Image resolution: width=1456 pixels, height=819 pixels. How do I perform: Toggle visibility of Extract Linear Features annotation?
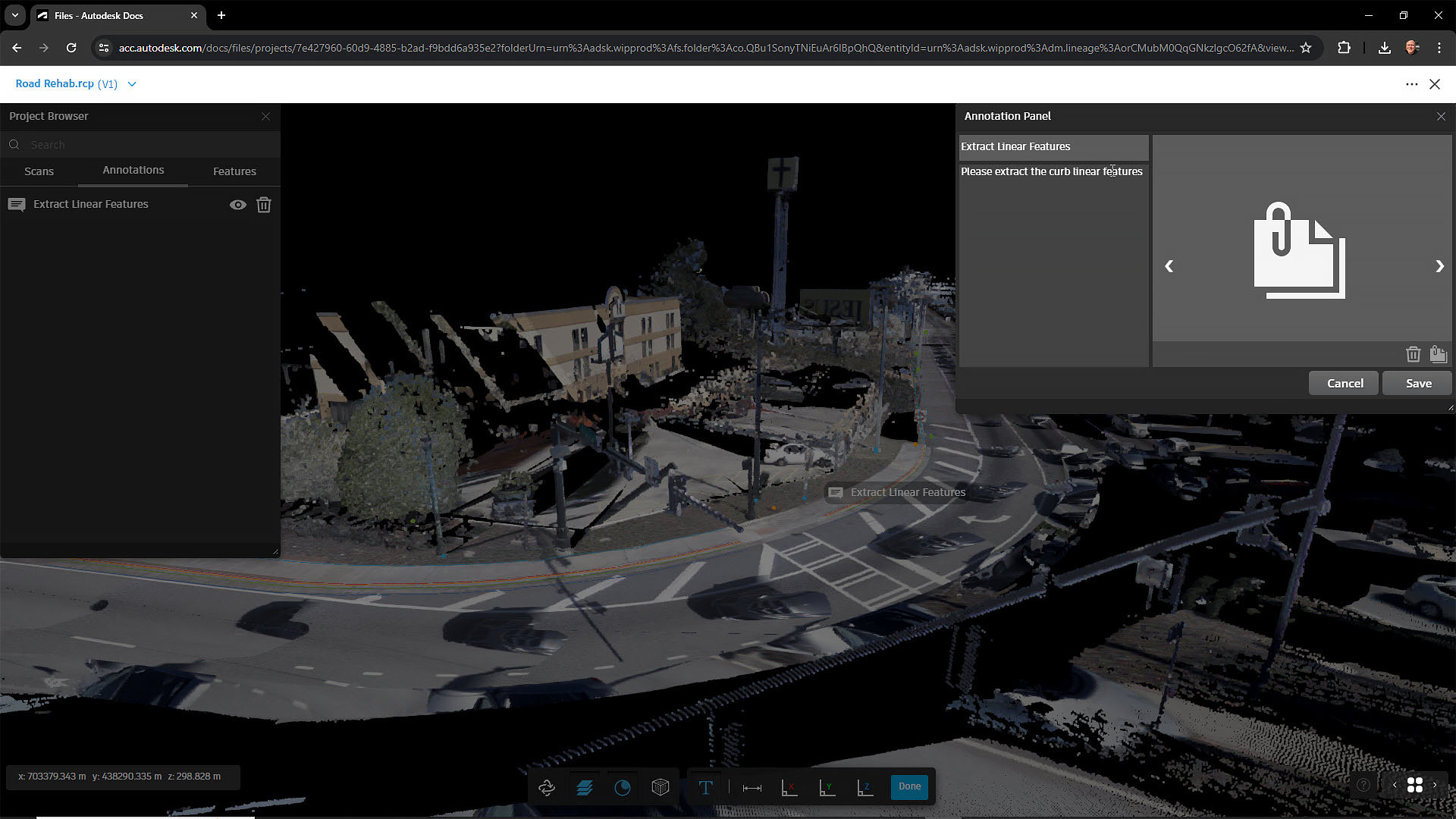pyautogui.click(x=237, y=205)
